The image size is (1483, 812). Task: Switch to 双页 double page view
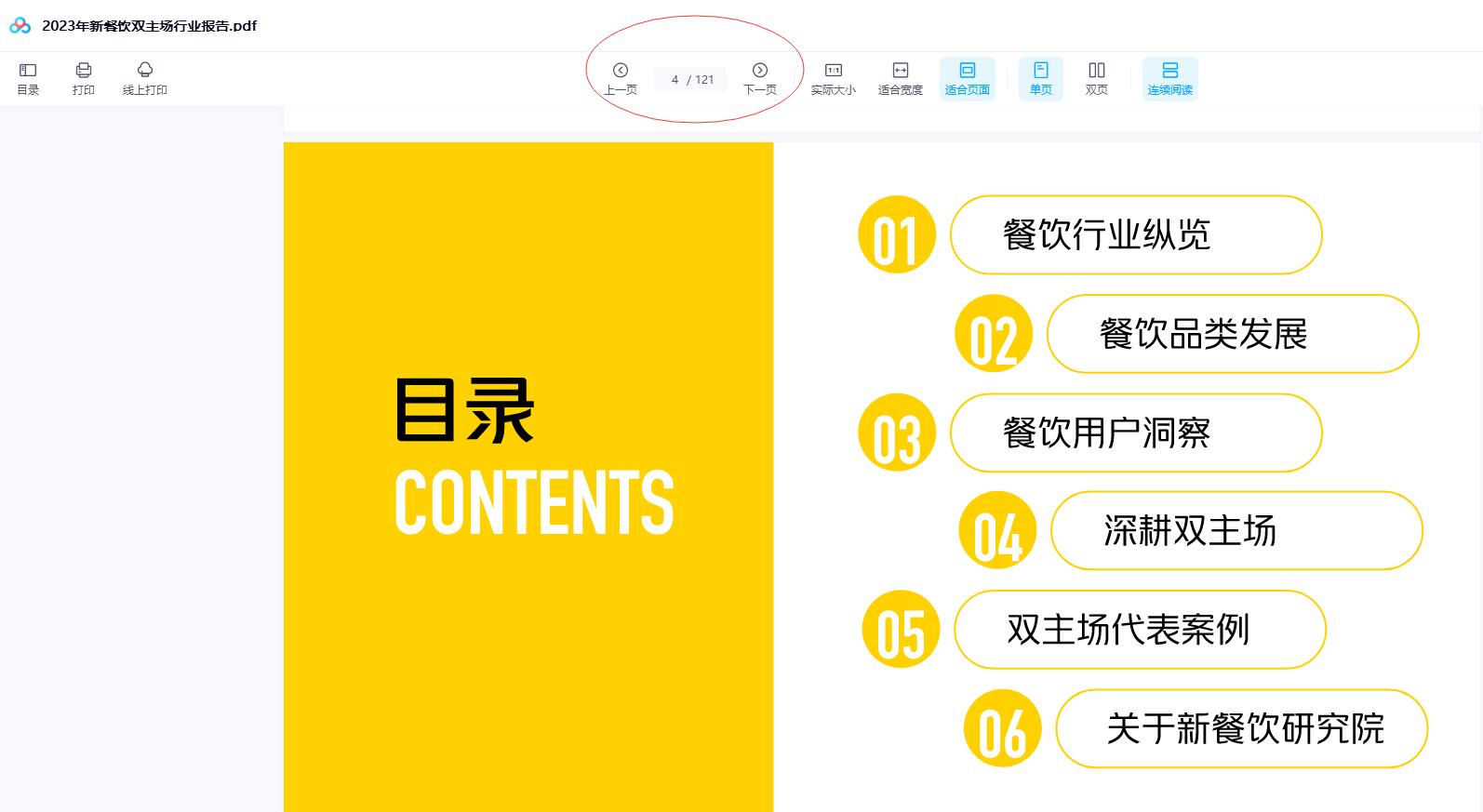(1097, 79)
